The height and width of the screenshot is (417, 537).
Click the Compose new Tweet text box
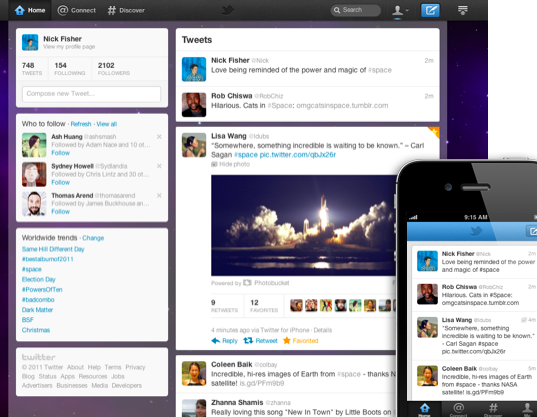click(91, 94)
